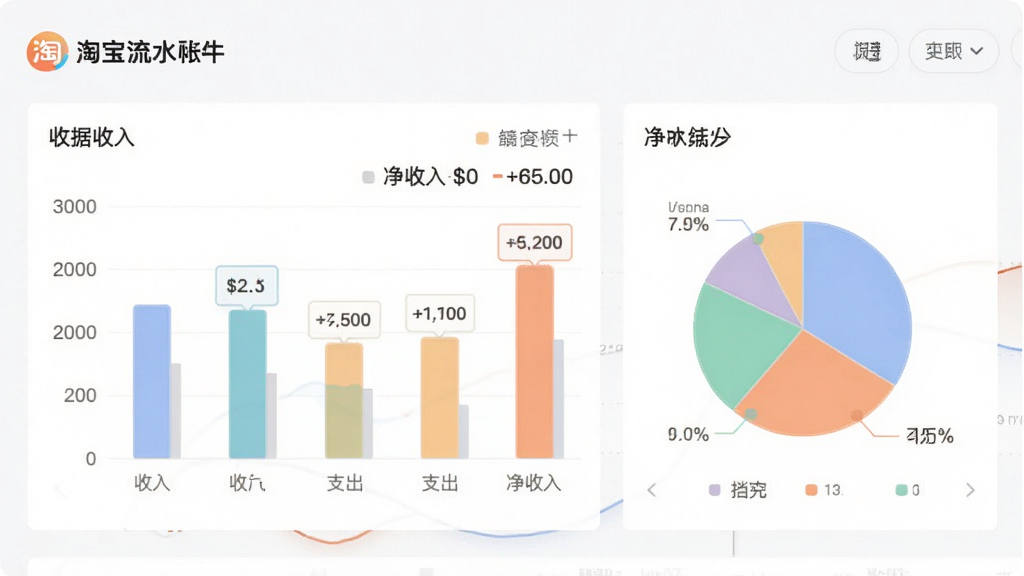Image resolution: width=1024 pixels, height=576 pixels.
Task: Click the orange 13 legend item
Action: pos(824,490)
